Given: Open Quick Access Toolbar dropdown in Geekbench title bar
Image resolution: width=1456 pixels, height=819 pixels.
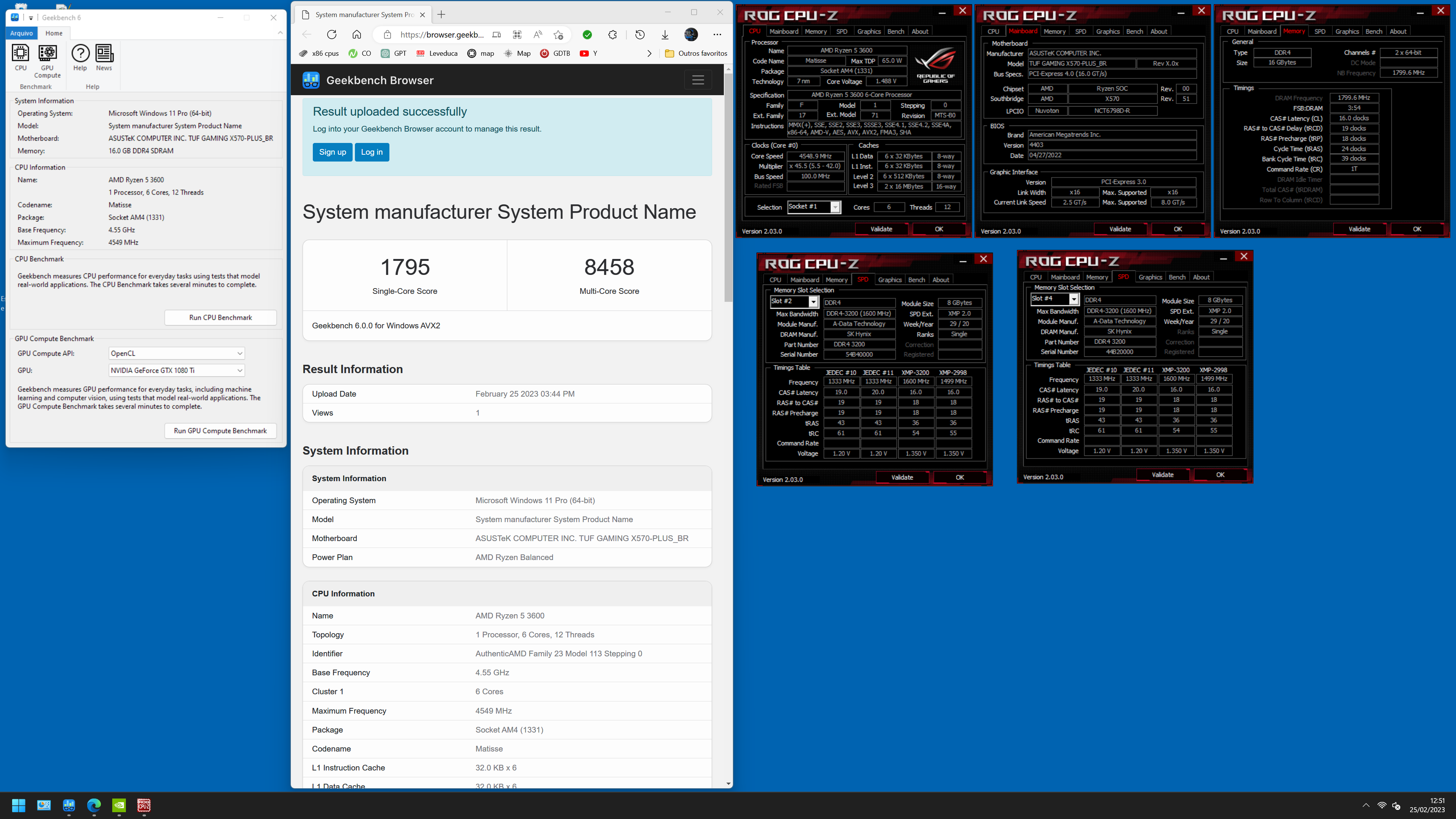Looking at the screenshot, I should pyautogui.click(x=31, y=18).
